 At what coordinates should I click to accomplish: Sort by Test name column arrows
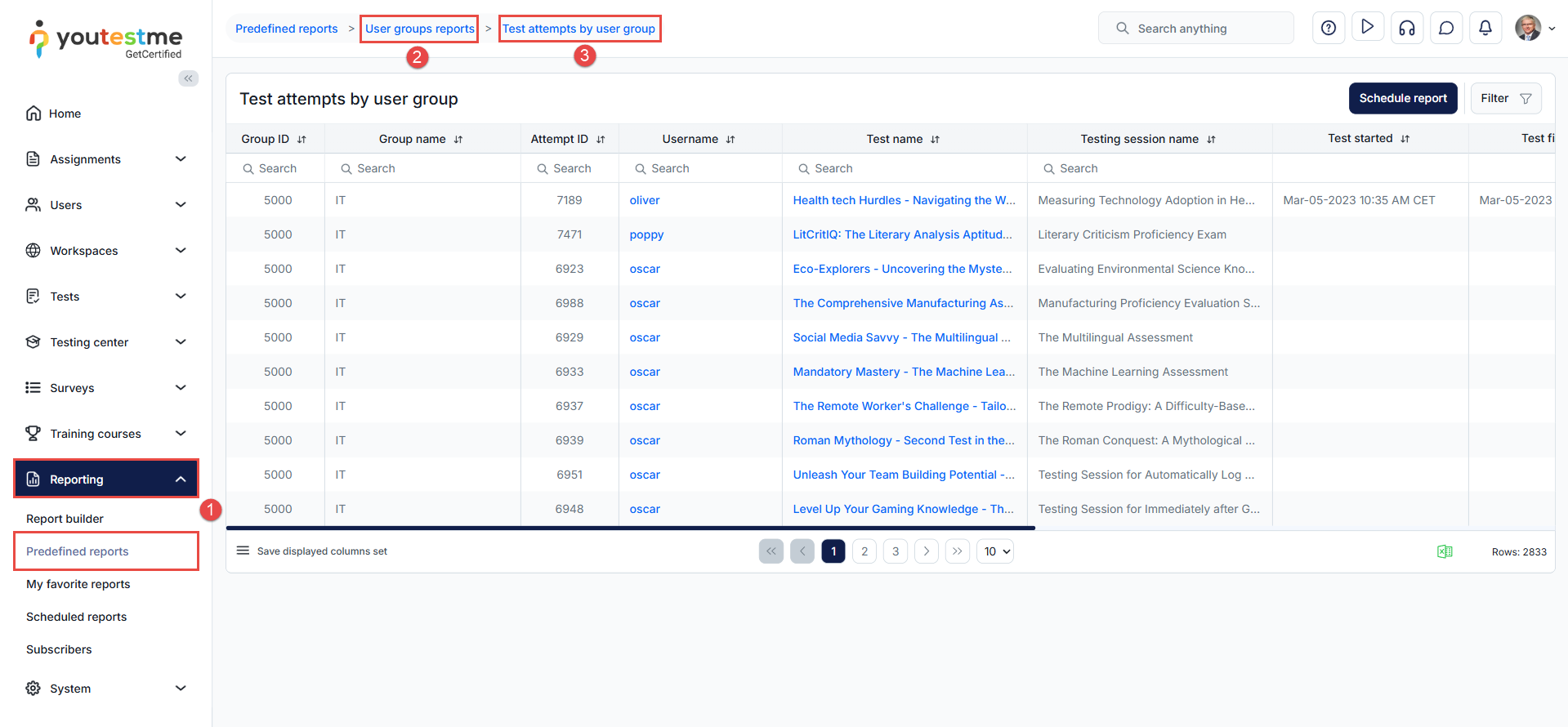(x=935, y=140)
